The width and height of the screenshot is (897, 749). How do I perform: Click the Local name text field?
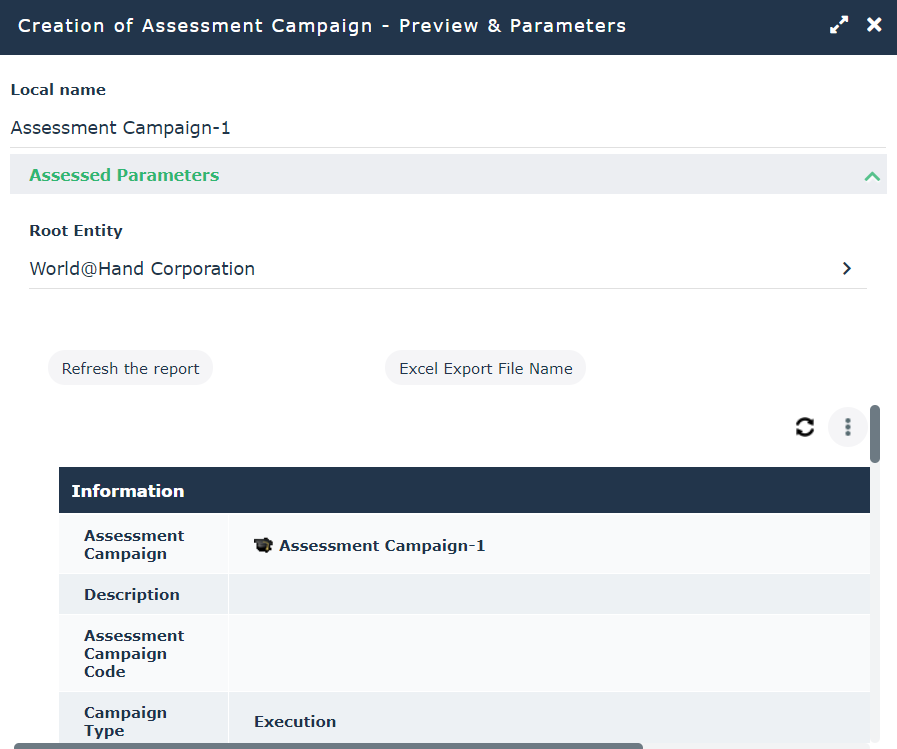447,128
